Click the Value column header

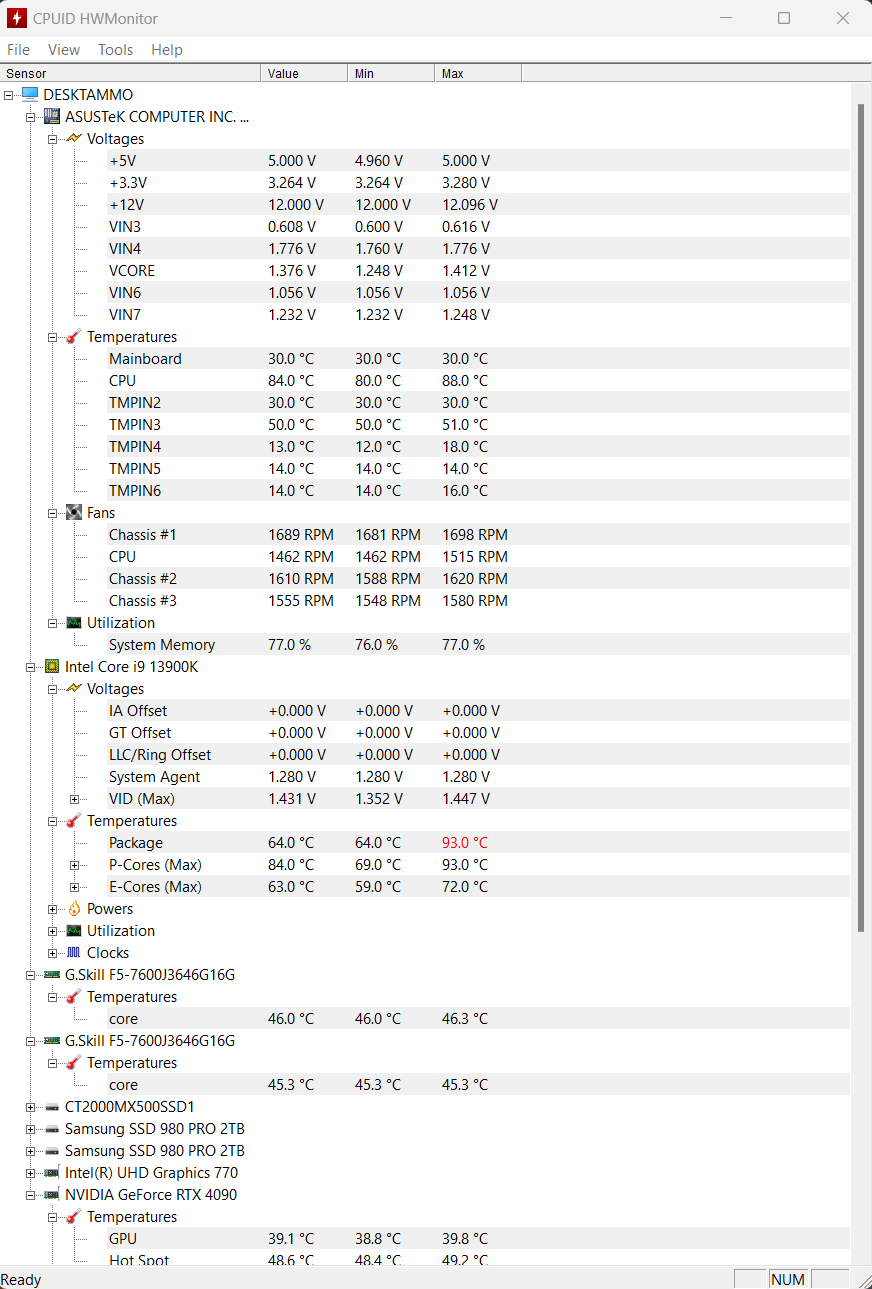pos(304,73)
